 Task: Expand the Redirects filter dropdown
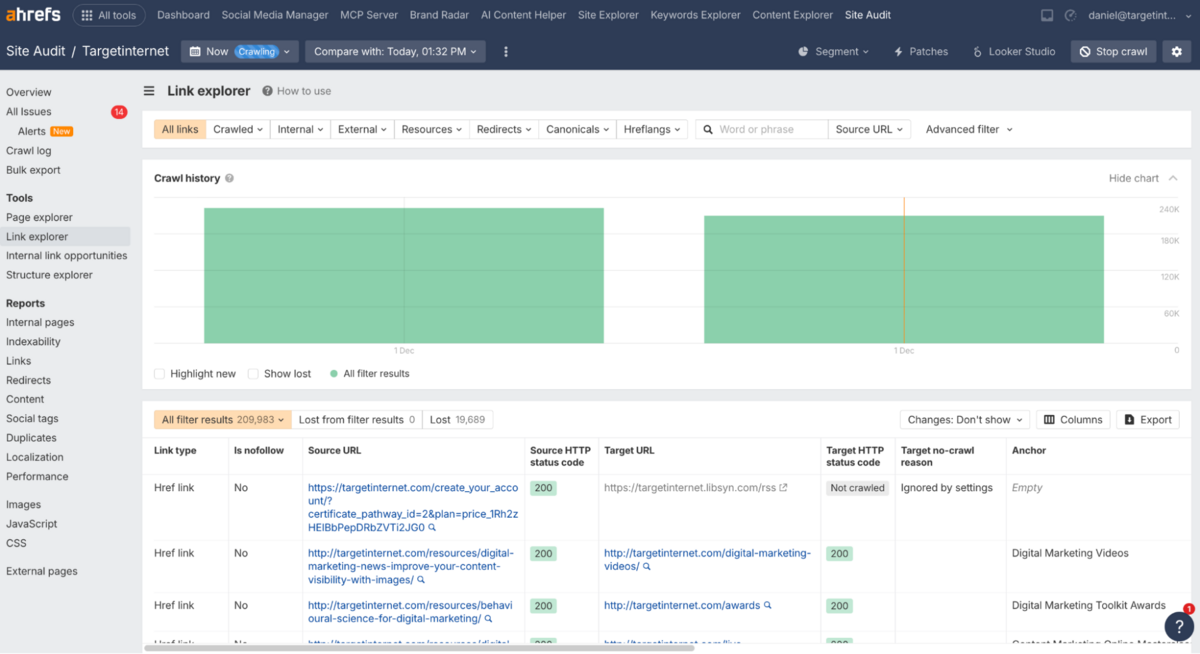click(x=504, y=129)
